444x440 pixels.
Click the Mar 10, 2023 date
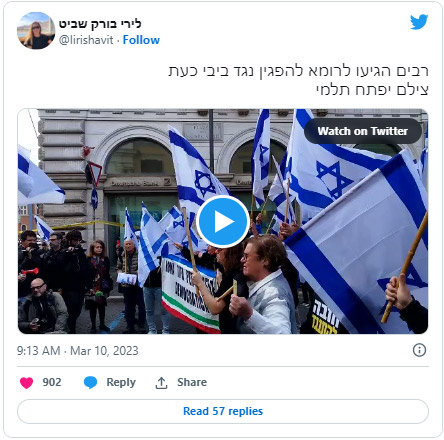(104, 351)
